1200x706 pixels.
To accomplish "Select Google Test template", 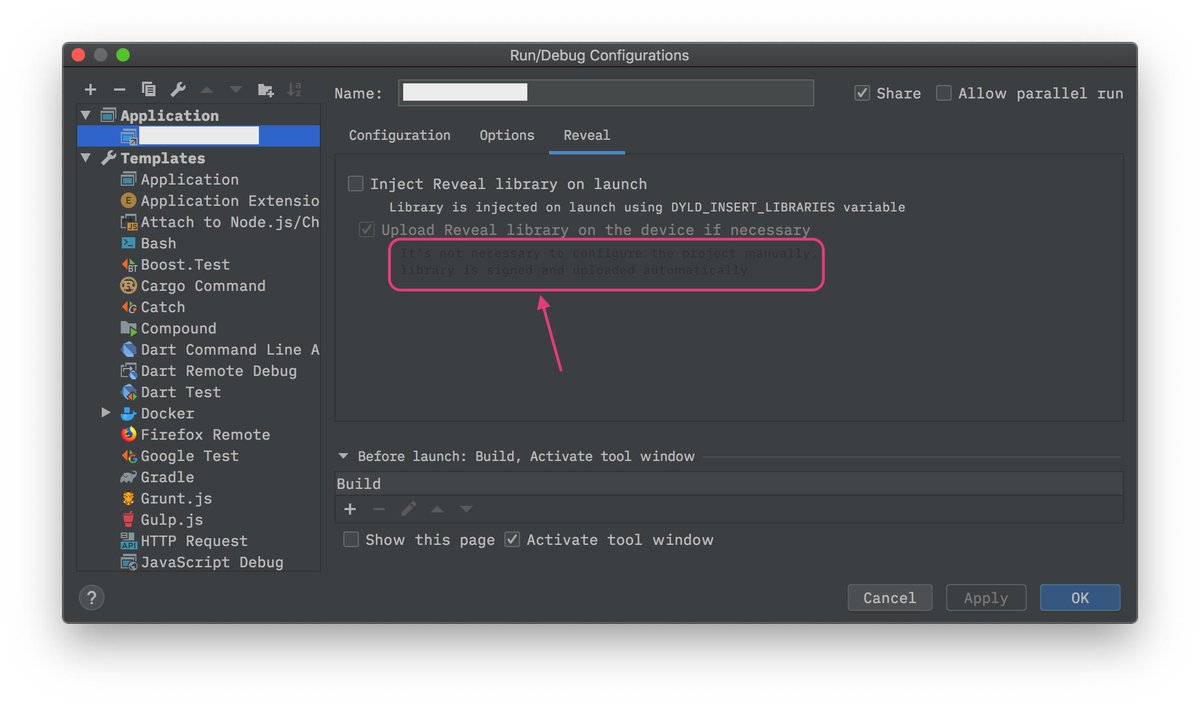I will tap(189, 456).
